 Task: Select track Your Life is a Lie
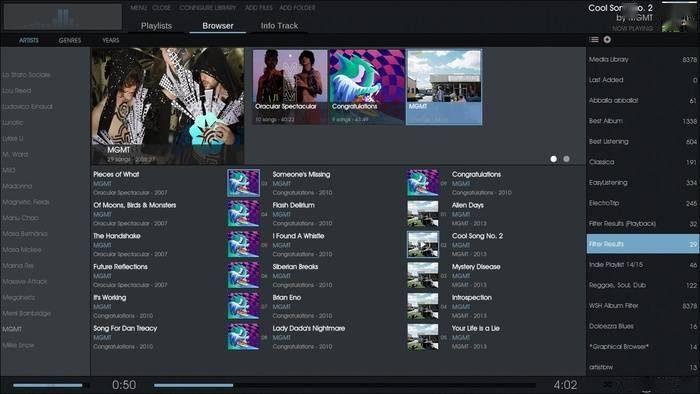tap(475, 328)
